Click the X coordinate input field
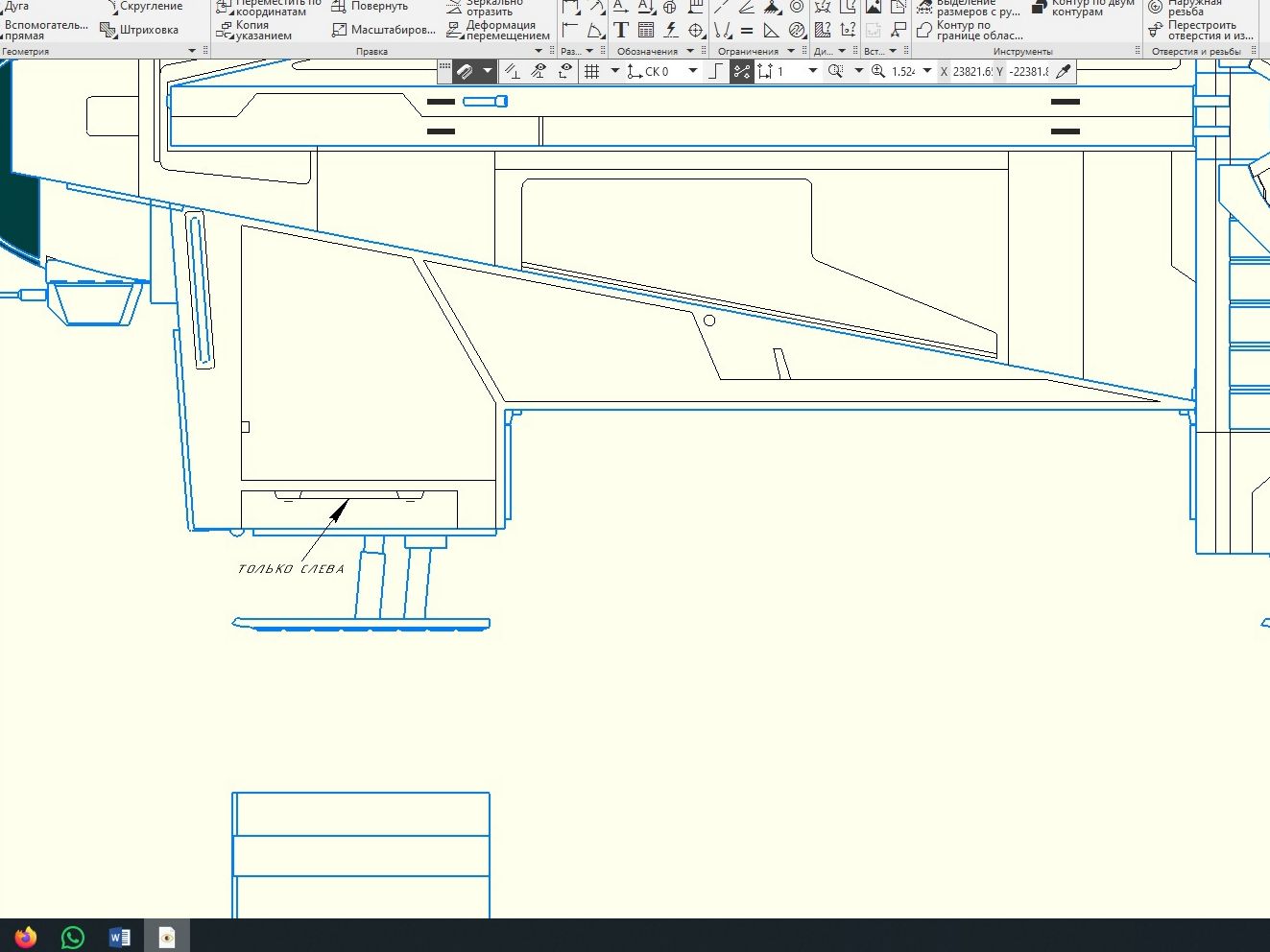Screen dimensions: 1270x952 (971, 72)
